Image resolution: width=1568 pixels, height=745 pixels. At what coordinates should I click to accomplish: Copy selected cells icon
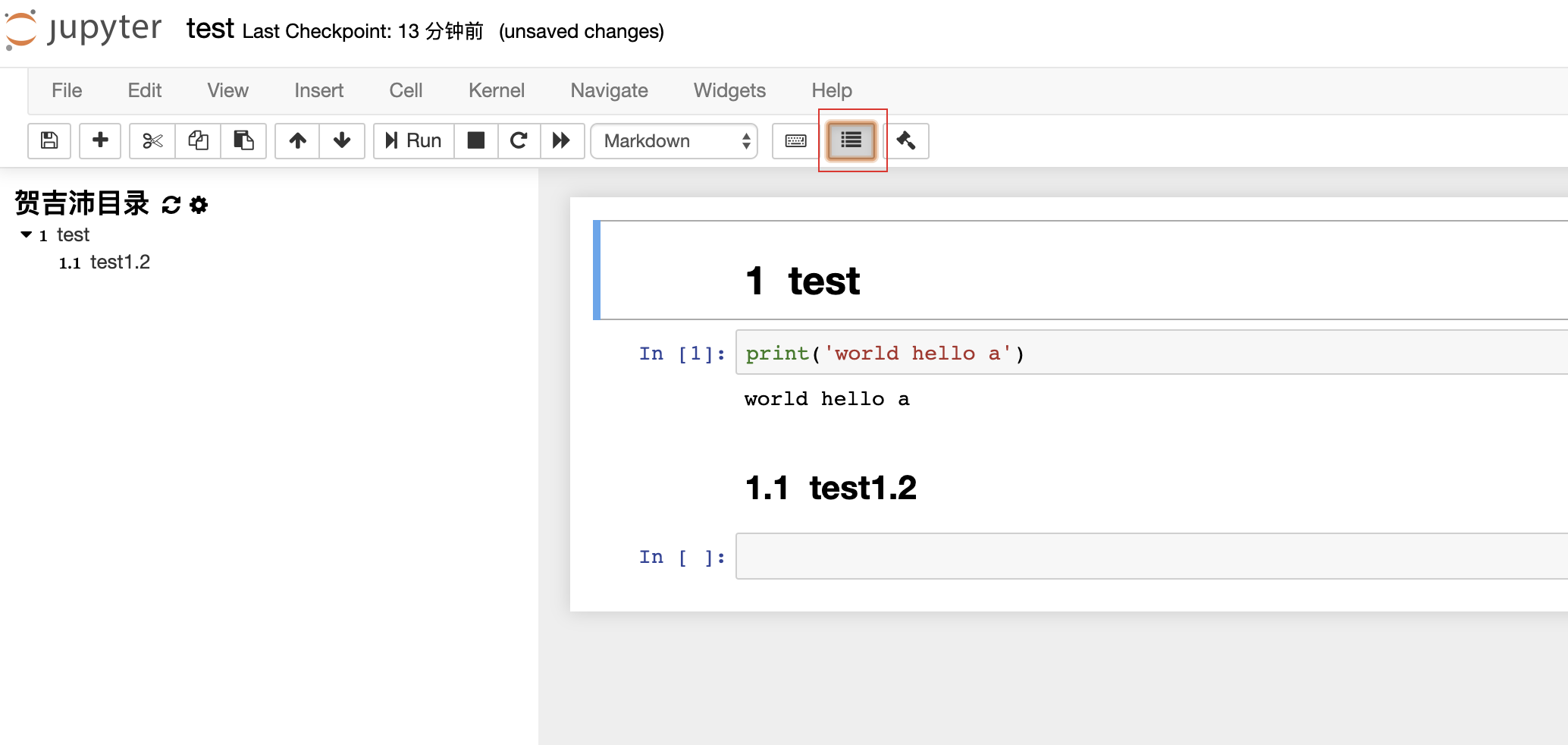[x=198, y=140]
